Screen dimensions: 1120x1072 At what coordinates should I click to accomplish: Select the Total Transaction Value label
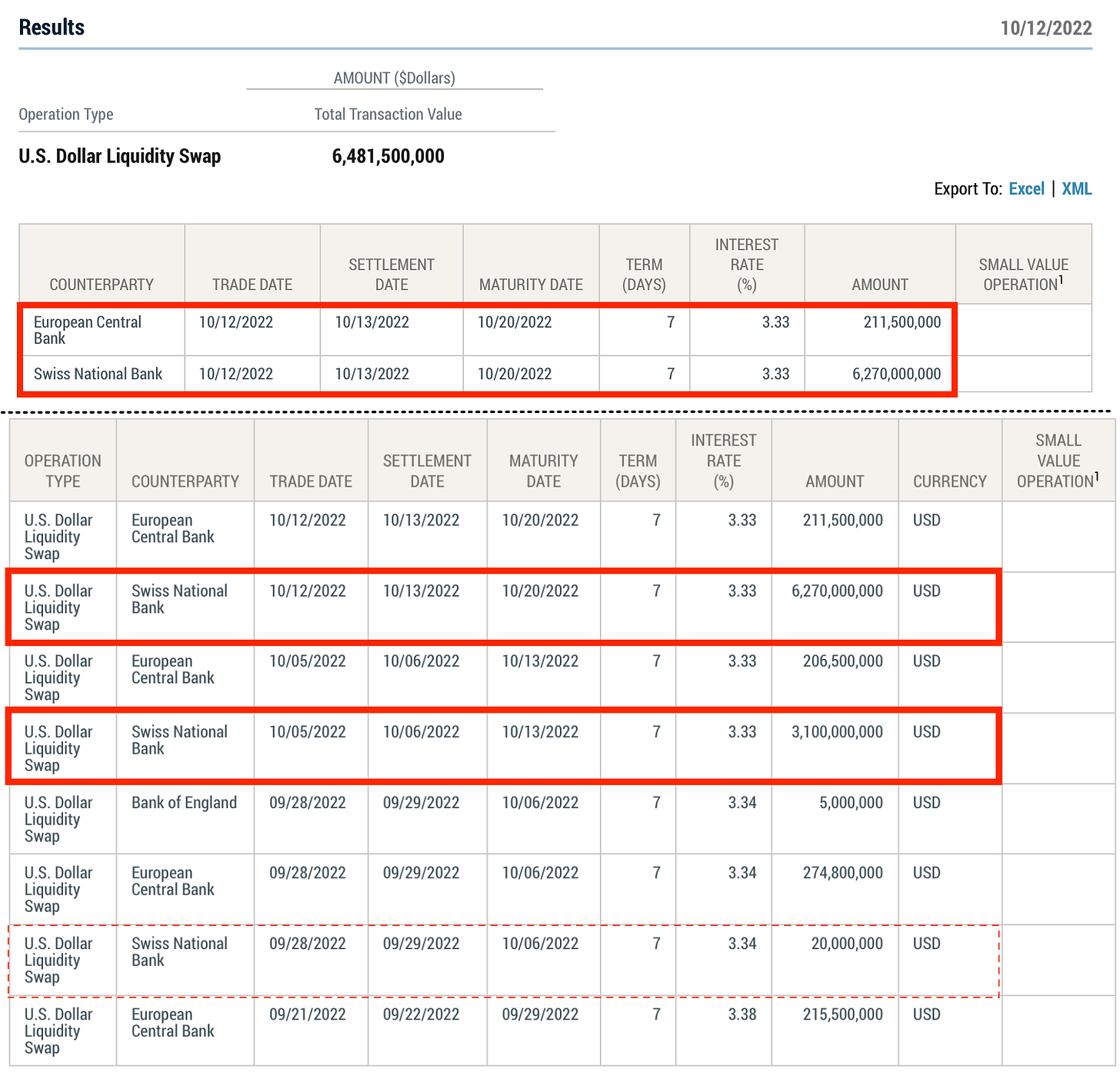click(x=388, y=115)
